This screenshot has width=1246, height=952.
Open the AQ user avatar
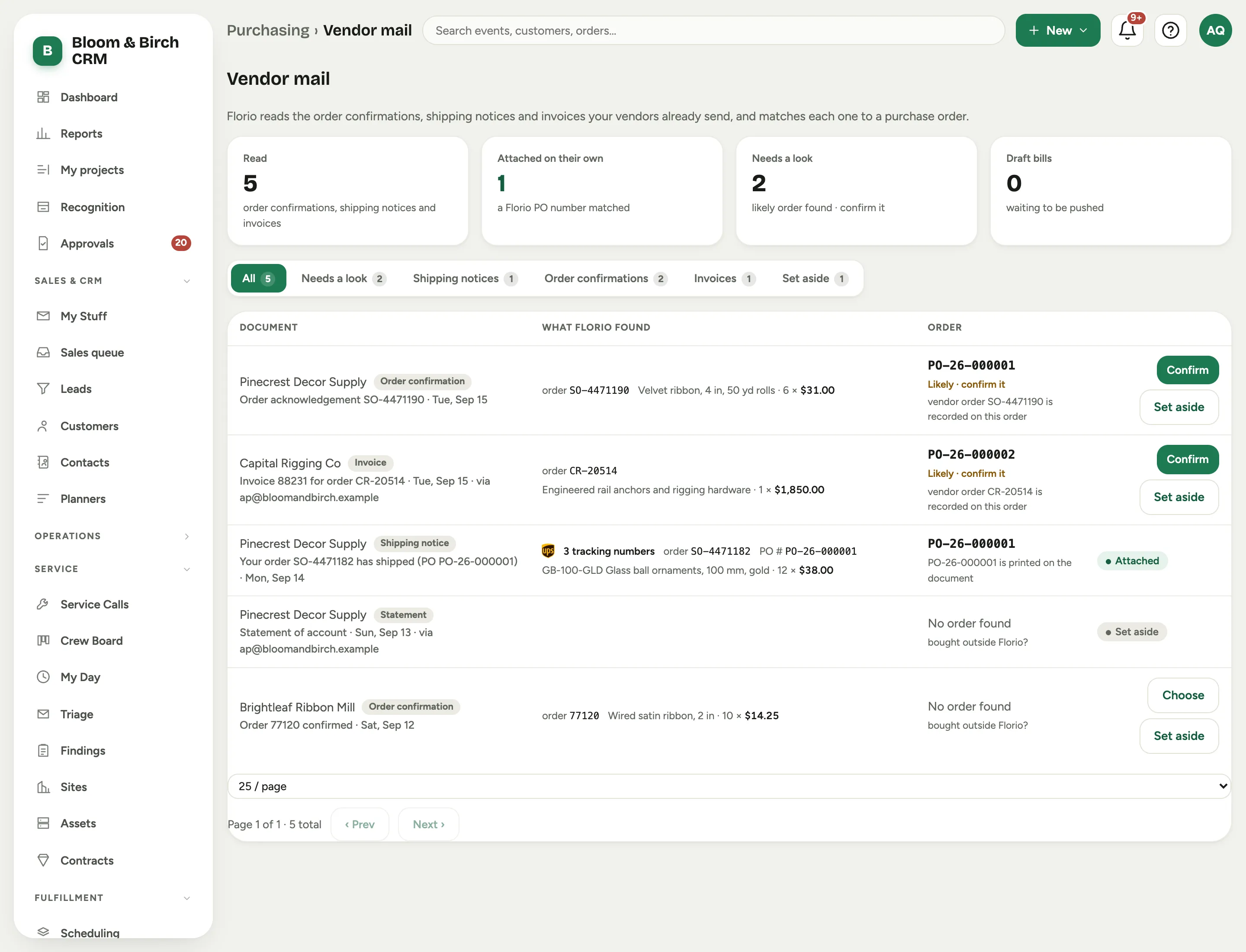[x=1215, y=31]
